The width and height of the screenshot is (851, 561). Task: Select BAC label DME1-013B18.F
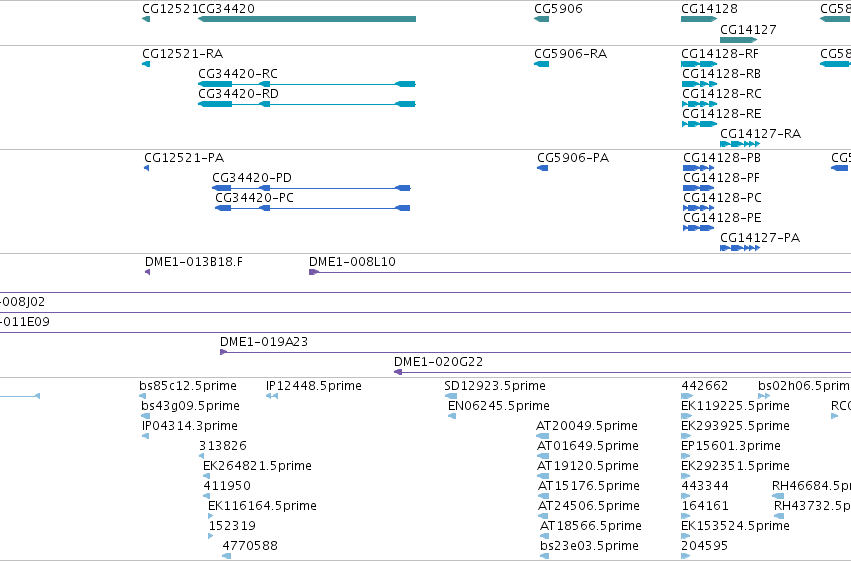[x=194, y=262]
